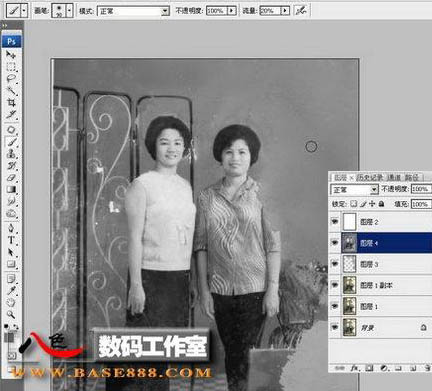Create new layer button
Screen dimensions: 432x391
tap(413, 368)
